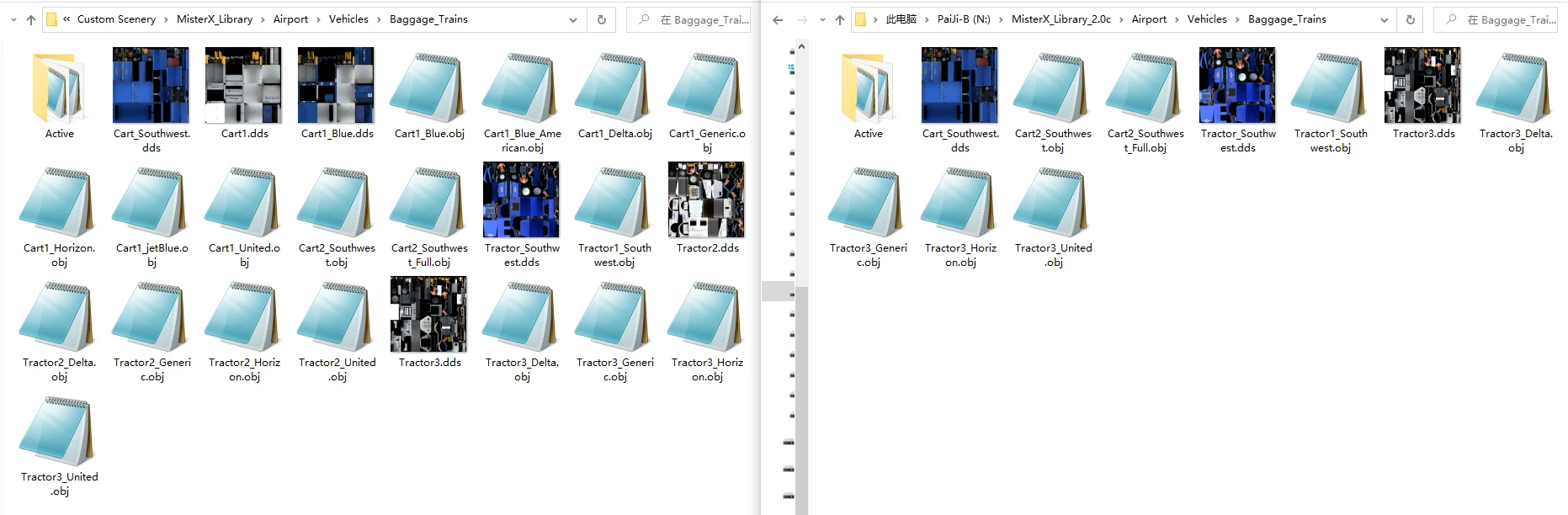The image size is (1568, 515).
Task: Select Cart_Southwest.dds thumbnail in left window
Action: 151,86
